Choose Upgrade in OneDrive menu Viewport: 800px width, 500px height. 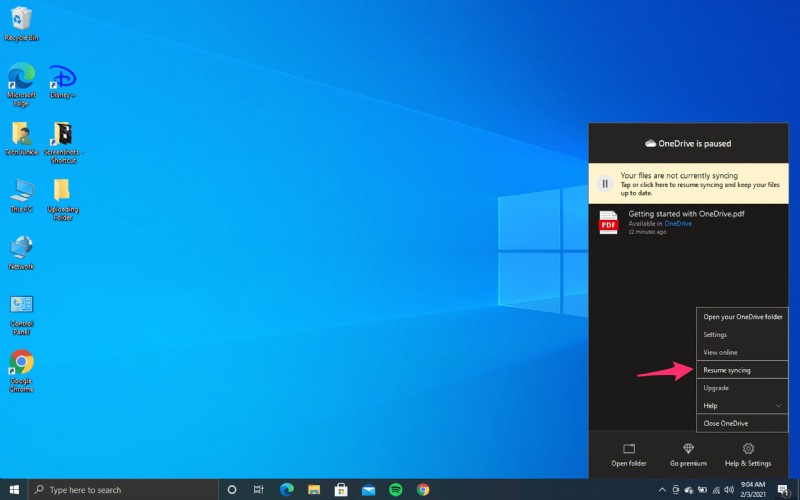point(742,388)
